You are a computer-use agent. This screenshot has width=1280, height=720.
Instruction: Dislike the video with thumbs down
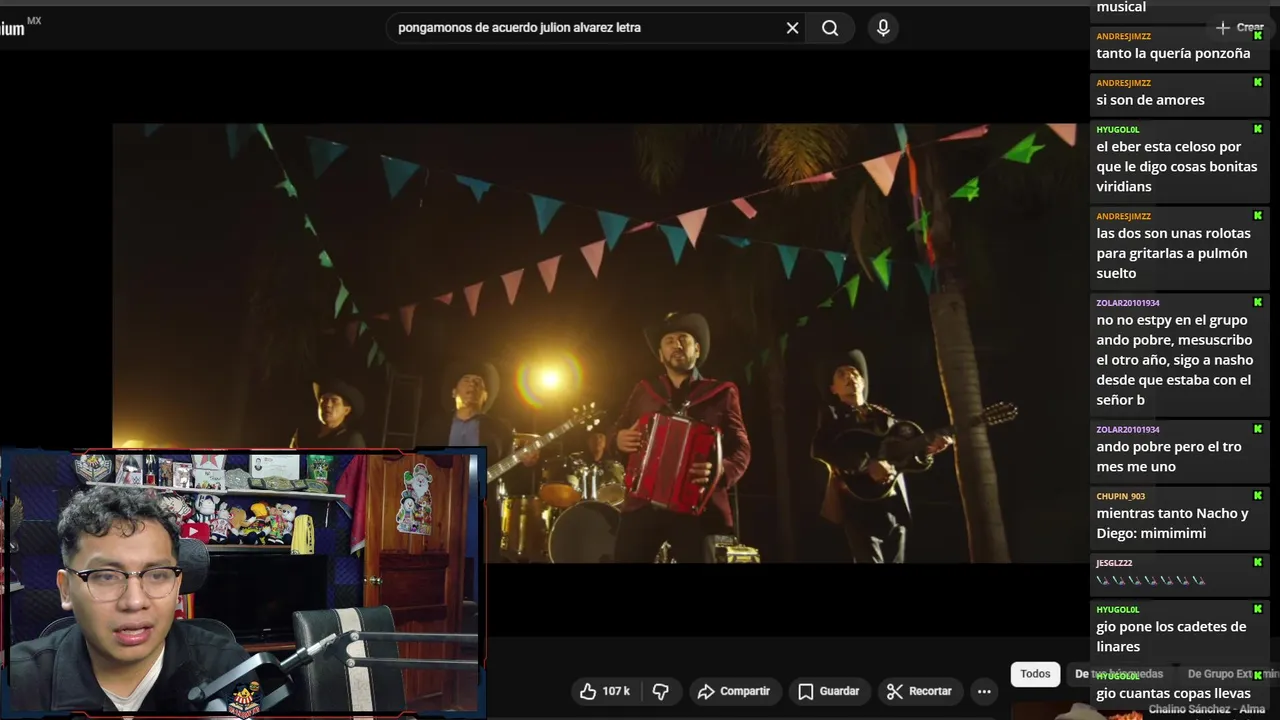(661, 691)
